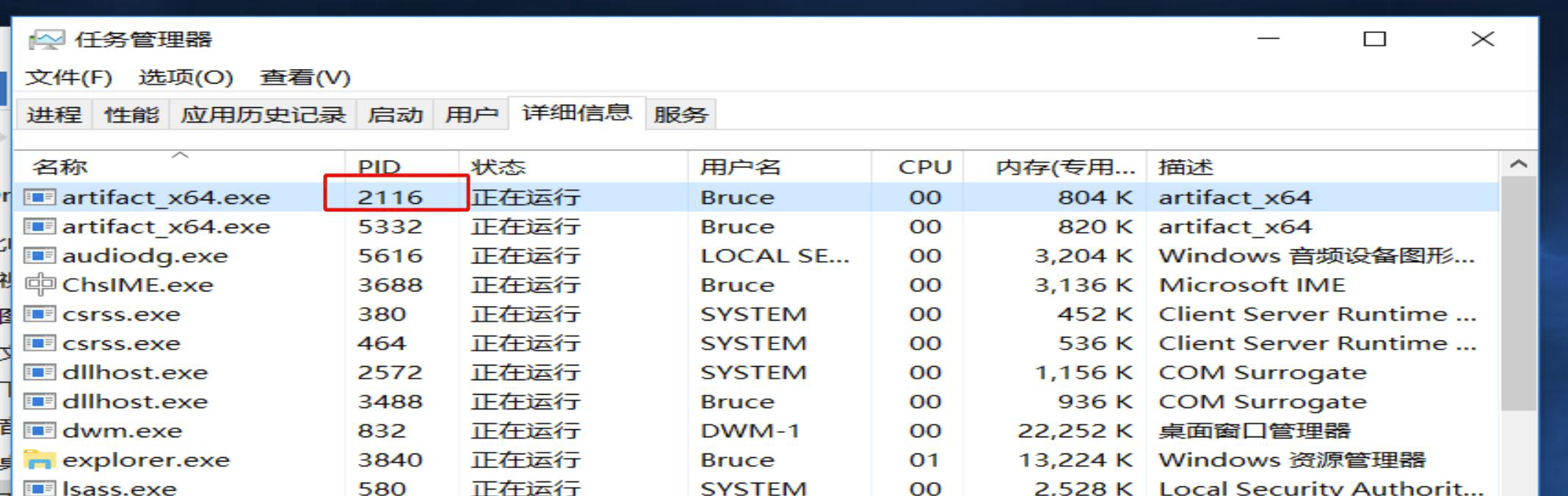This screenshot has height=496, width=1568.
Task: Open the 选项(O) menu
Action: [186, 77]
